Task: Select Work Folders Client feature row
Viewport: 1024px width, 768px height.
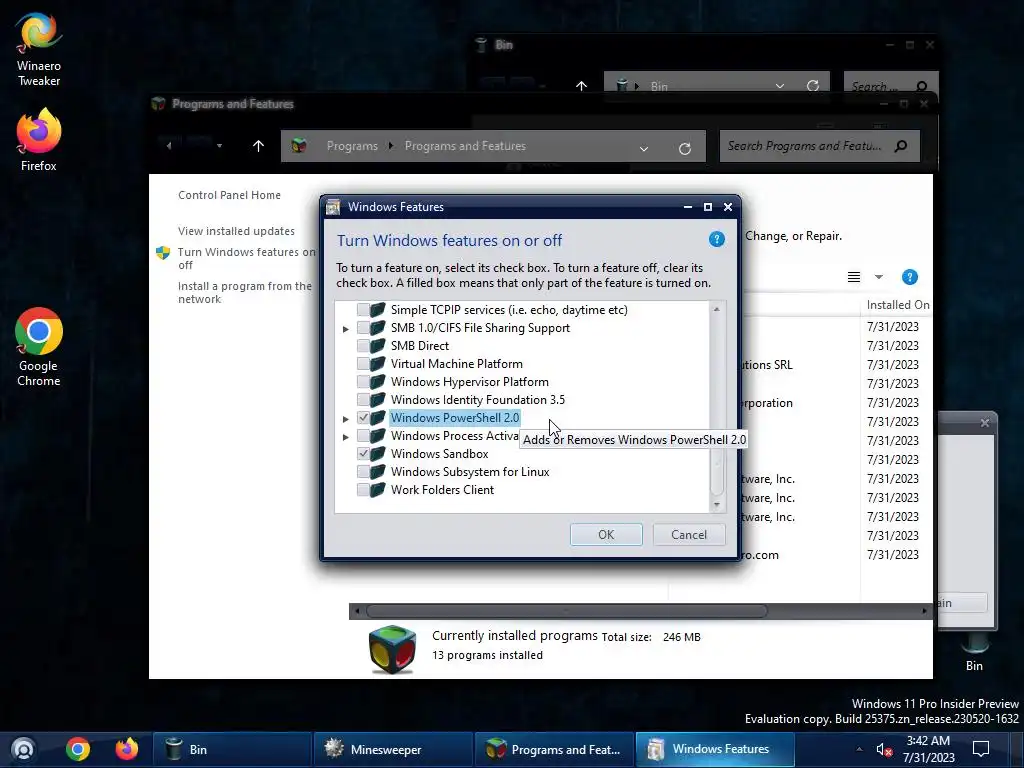Action: 441,490
